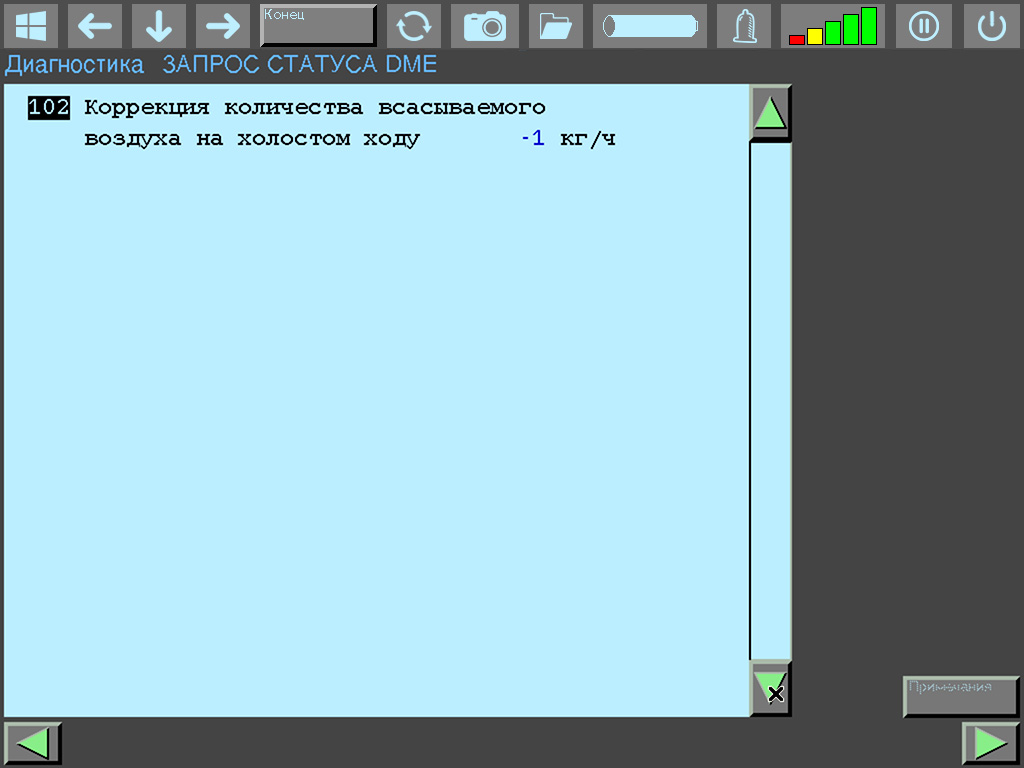The image size is (1024, 768).
Task: Click the blue forward arrow toolbar icon
Action: (x=222, y=25)
